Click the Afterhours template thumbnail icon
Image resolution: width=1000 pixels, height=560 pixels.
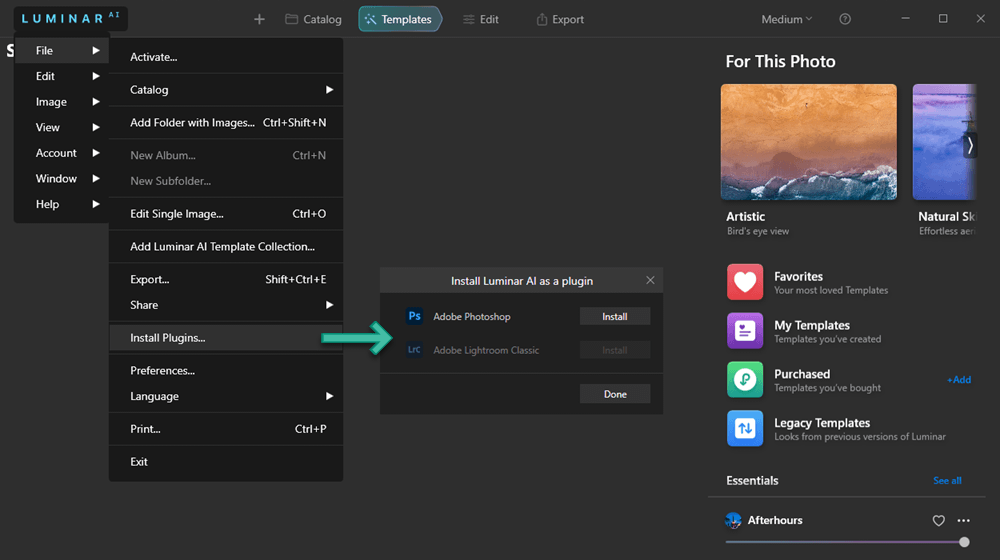(733, 520)
